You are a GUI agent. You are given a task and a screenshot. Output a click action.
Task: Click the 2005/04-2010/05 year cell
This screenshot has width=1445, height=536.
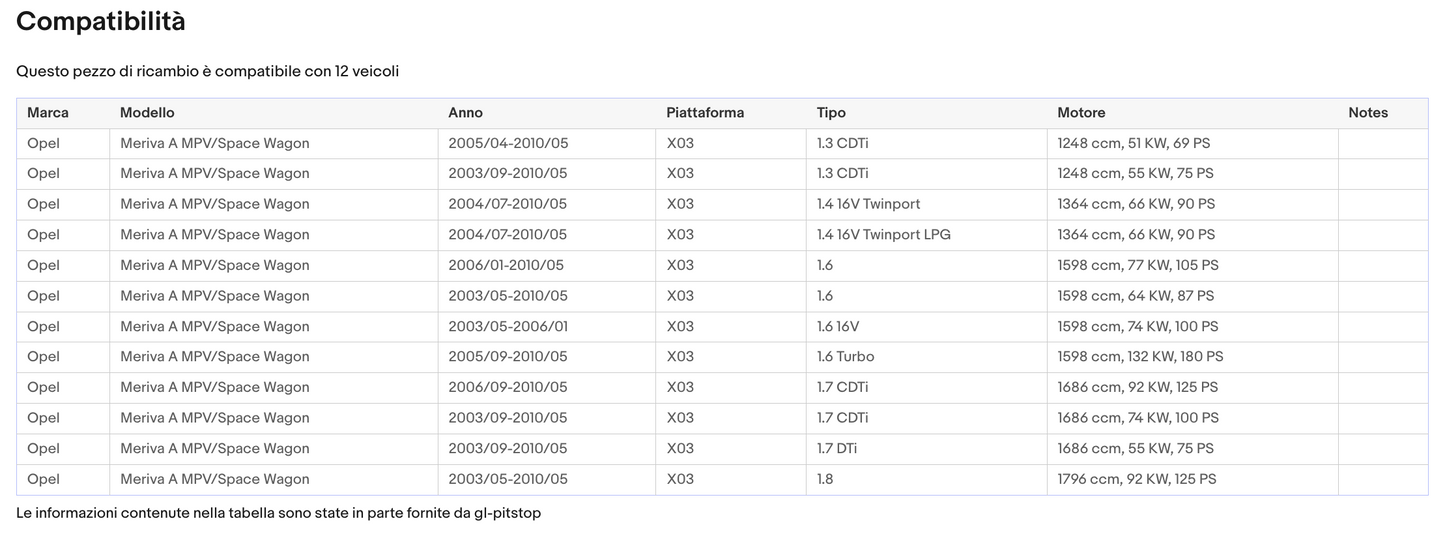(507, 143)
